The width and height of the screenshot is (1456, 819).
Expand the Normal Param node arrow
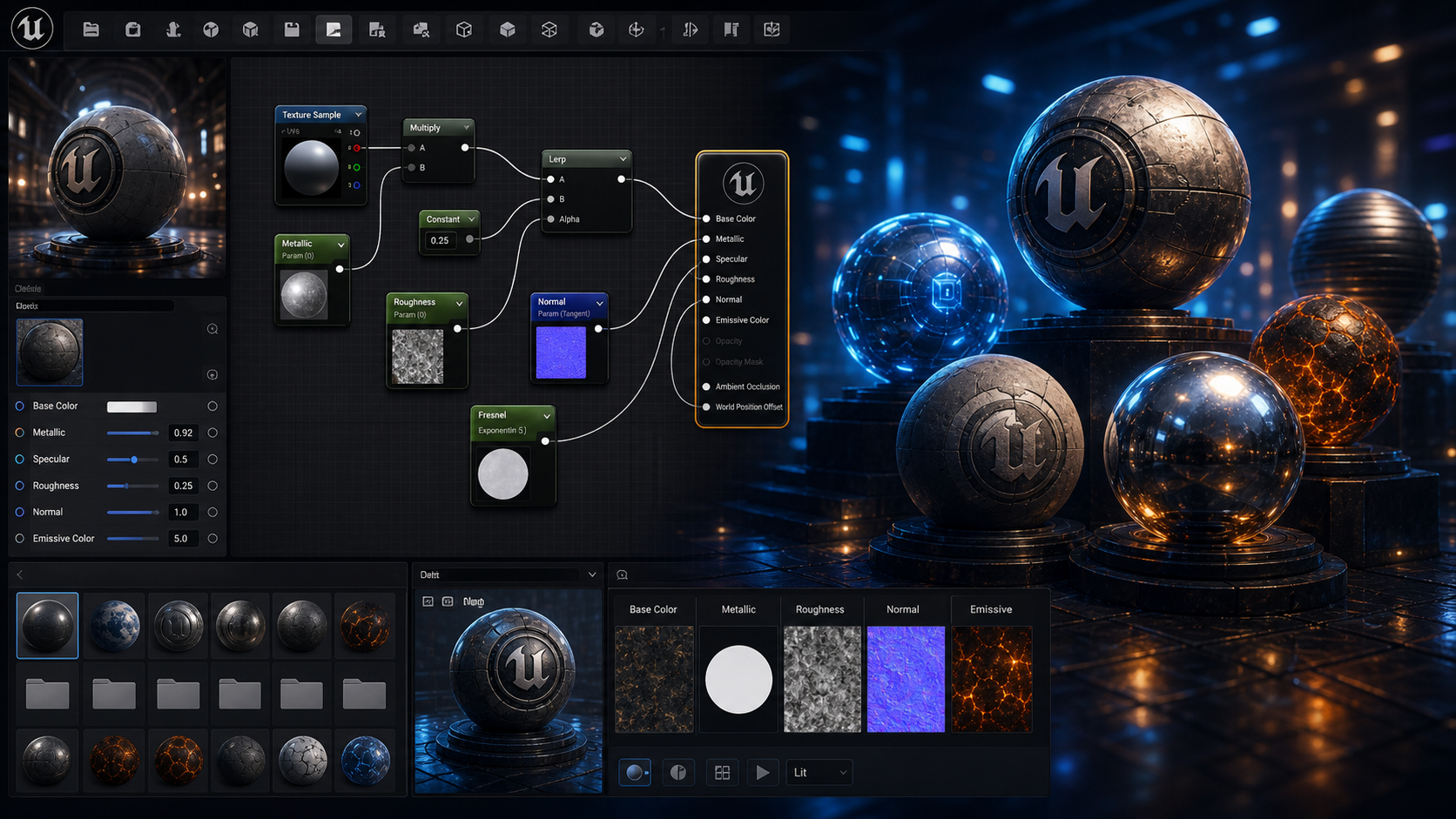599,304
